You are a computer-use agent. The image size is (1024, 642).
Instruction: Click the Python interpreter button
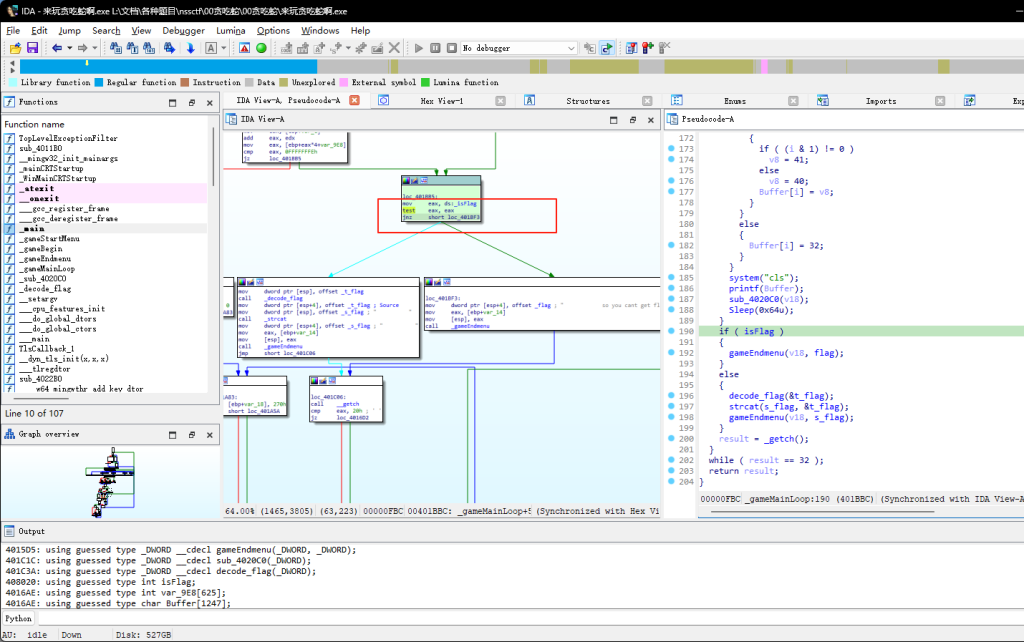pos(18,618)
